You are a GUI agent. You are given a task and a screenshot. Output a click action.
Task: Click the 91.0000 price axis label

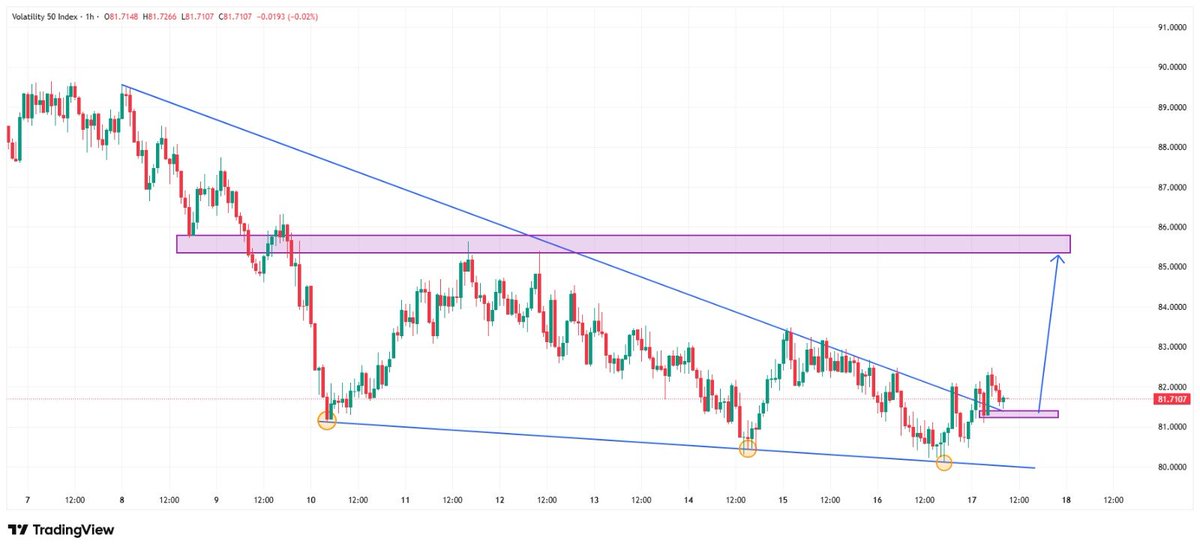1170,27
